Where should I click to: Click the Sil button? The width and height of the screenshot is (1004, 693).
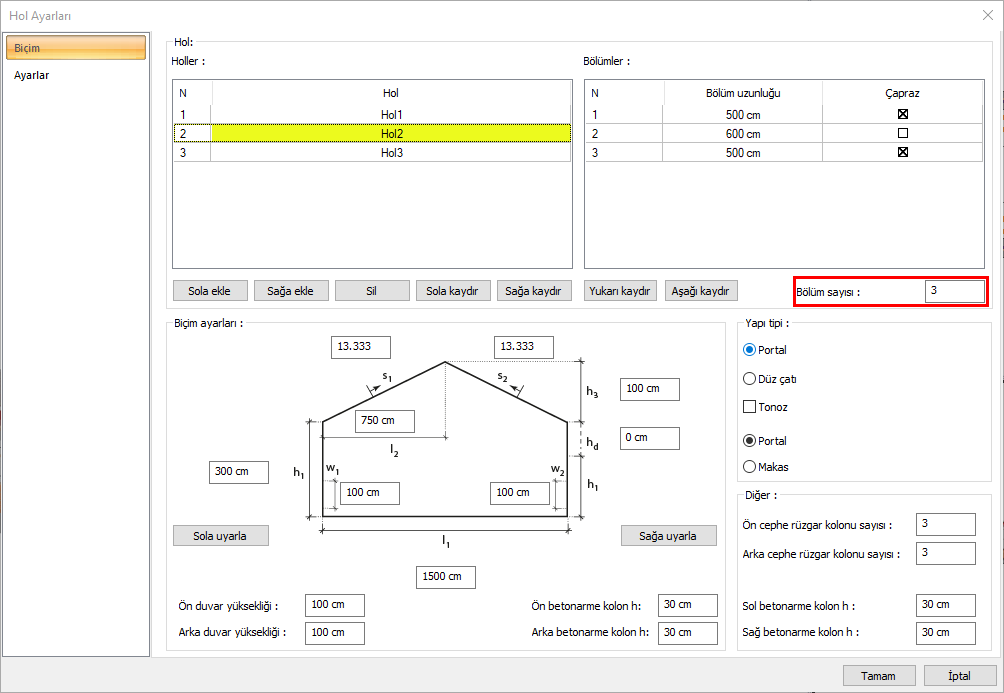point(372,291)
